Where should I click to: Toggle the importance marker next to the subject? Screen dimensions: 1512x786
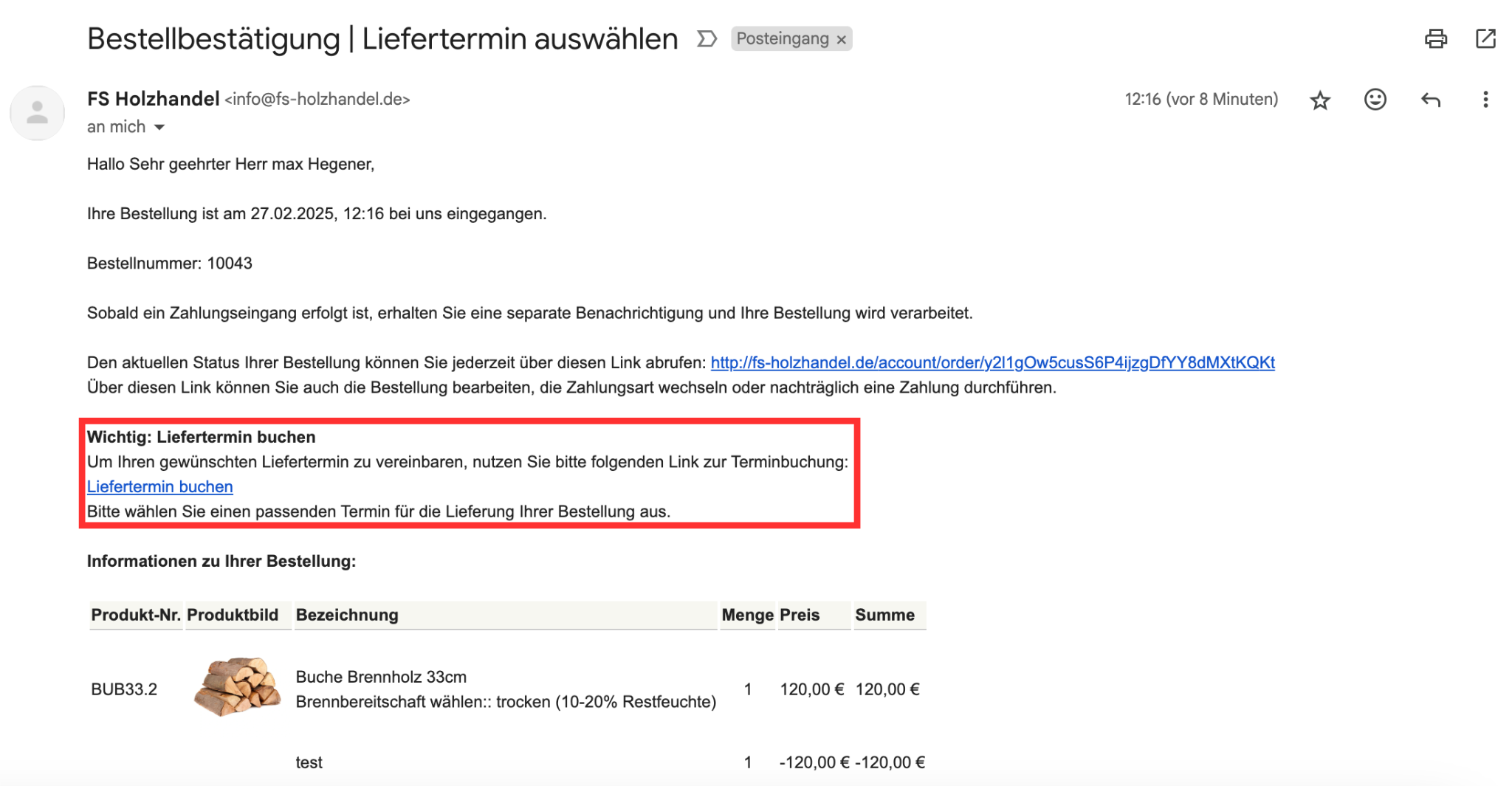[x=707, y=38]
